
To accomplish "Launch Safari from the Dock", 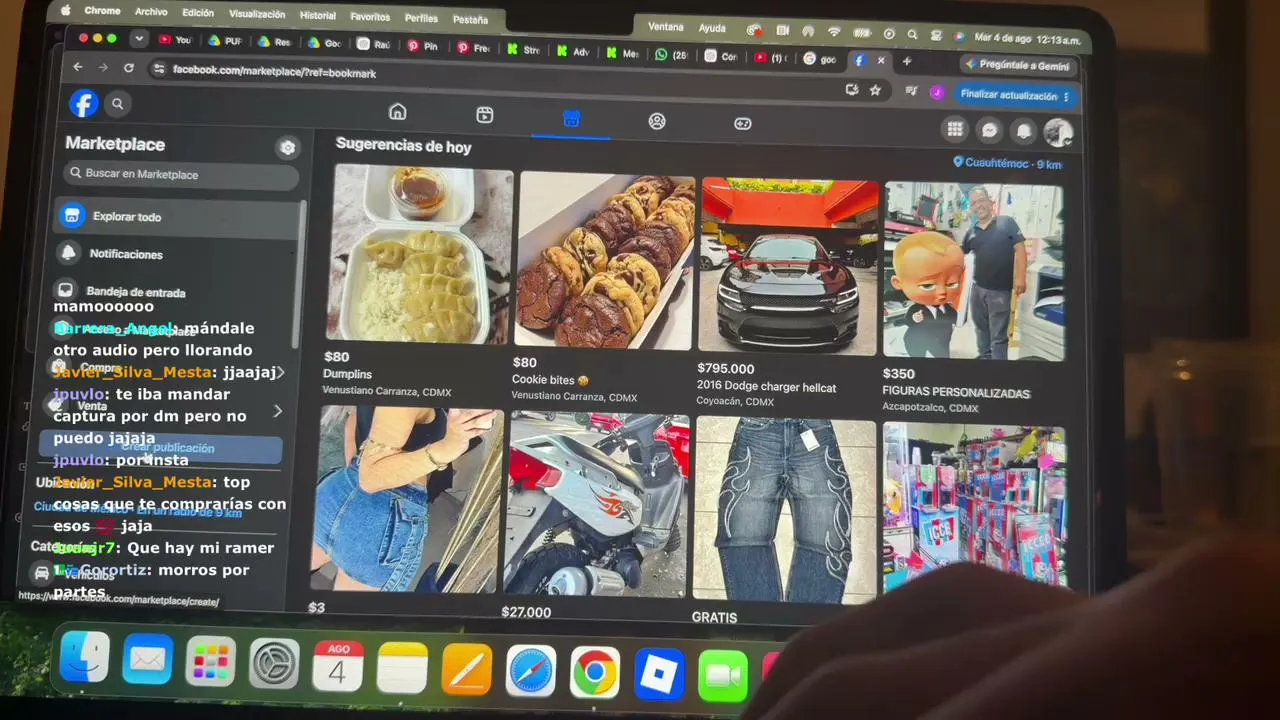I will 530,672.
